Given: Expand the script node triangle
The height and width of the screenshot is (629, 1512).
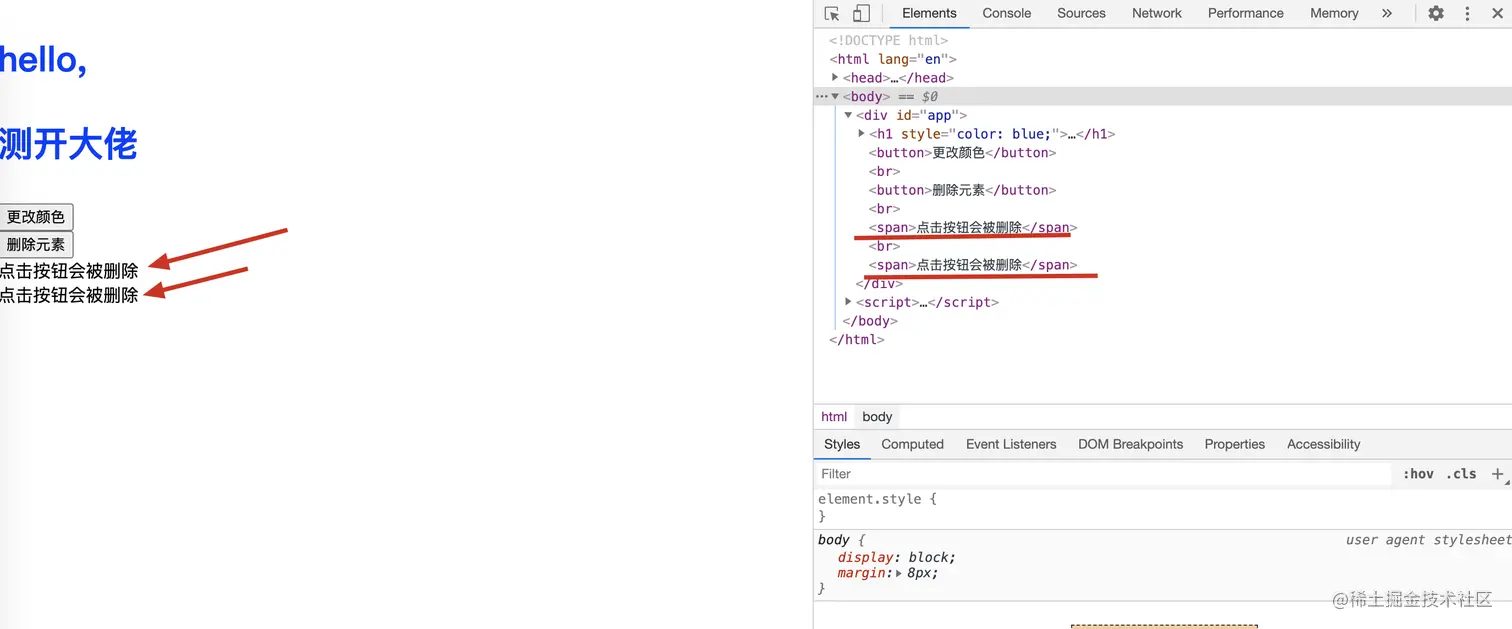Looking at the screenshot, I should pyautogui.click(x=848, y=302).
